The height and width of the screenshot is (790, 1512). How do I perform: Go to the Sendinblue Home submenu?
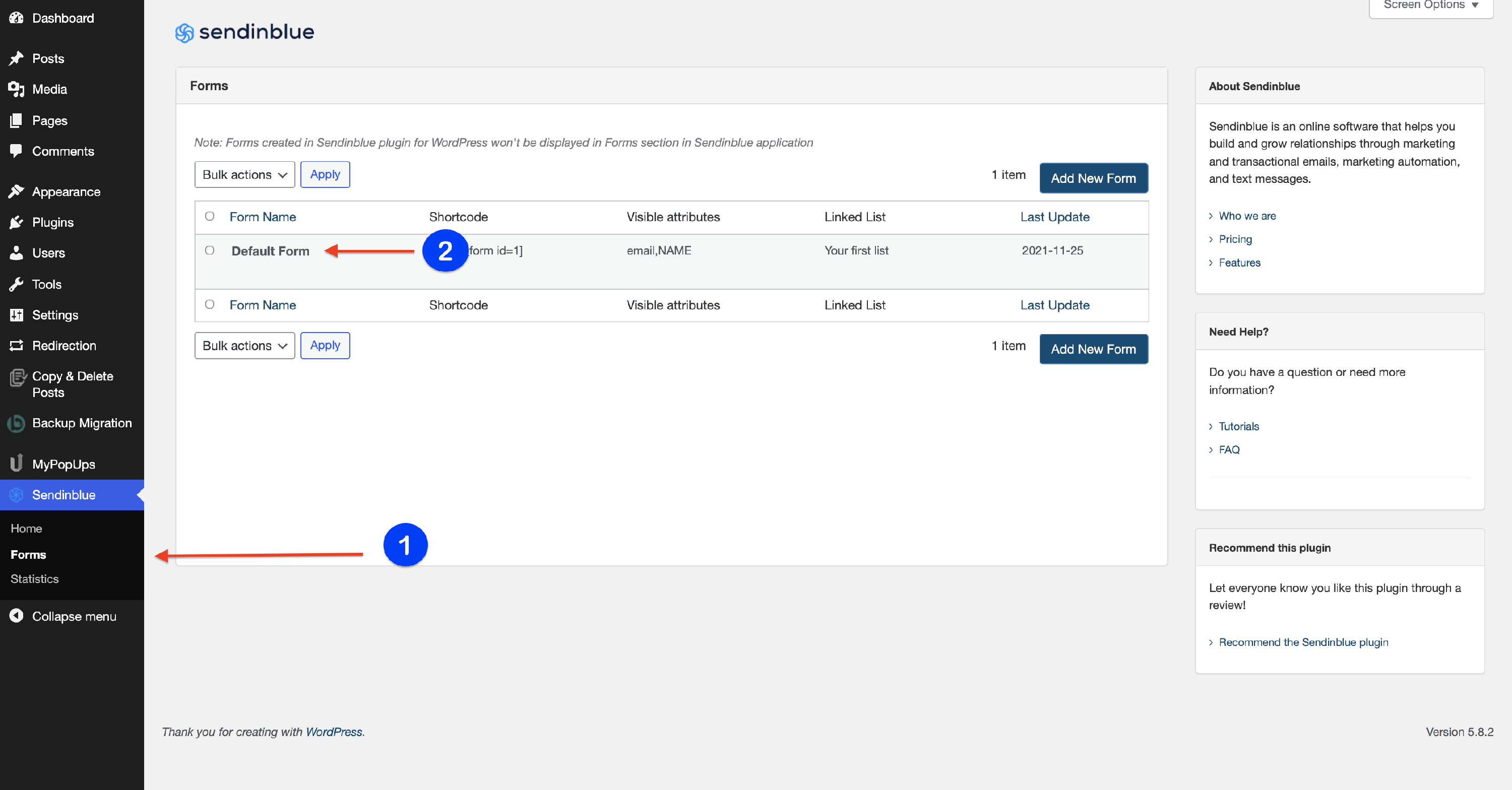[x=26, y=528]
